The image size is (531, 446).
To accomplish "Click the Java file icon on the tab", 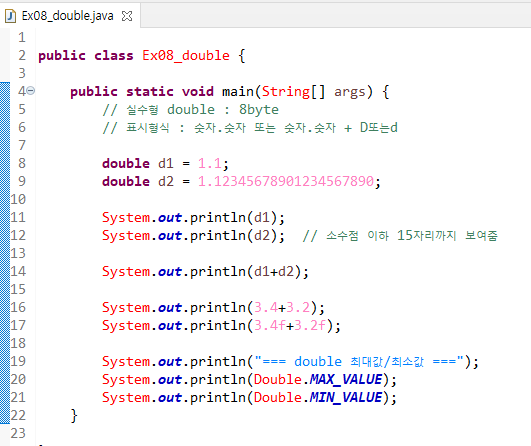I will [10, 16].
